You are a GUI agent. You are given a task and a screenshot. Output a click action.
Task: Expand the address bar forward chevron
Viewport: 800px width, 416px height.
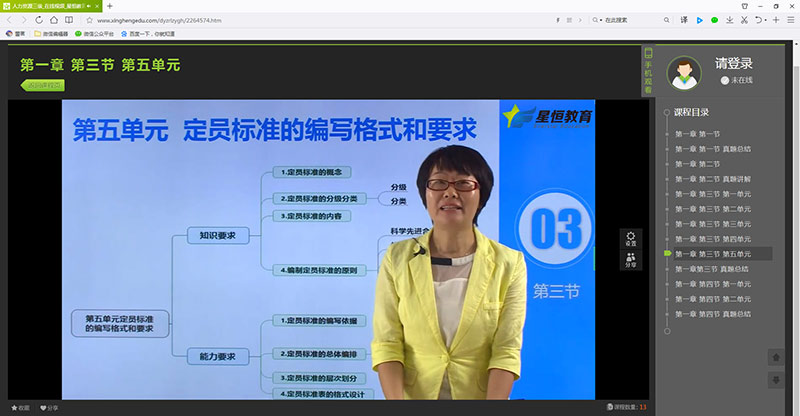tap(580, 20)
